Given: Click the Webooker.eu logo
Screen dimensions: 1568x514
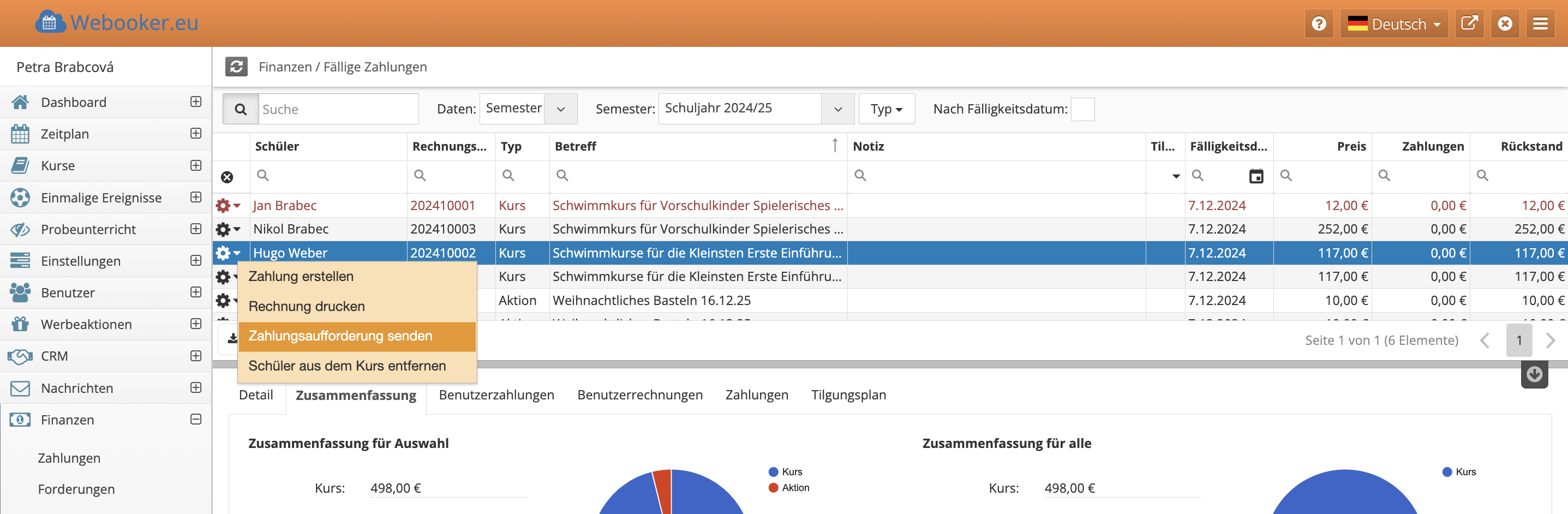Looking at the screenshot, I should coord(117,22).
